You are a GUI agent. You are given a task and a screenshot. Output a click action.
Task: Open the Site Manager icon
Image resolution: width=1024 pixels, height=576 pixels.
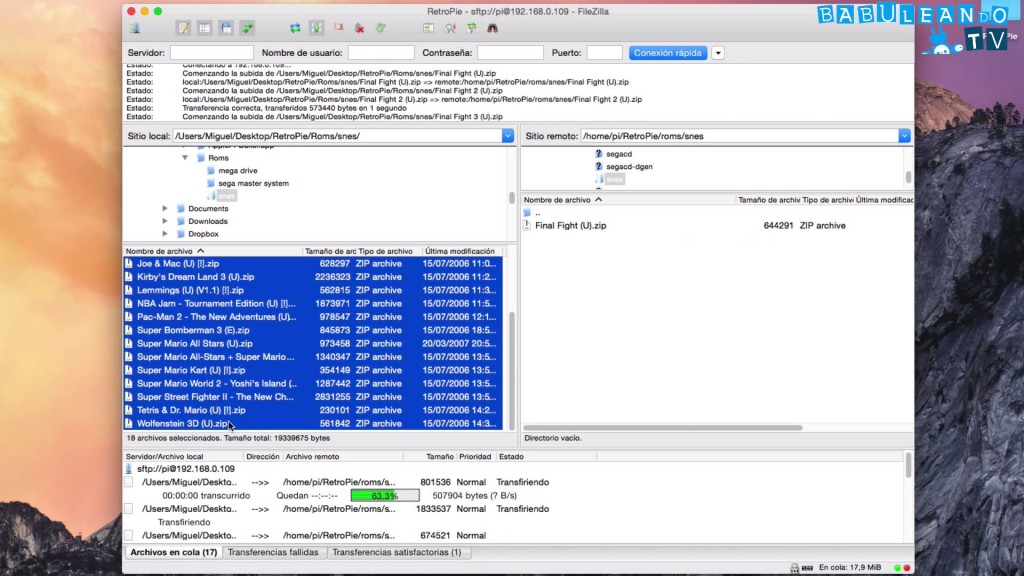point(135,28)
